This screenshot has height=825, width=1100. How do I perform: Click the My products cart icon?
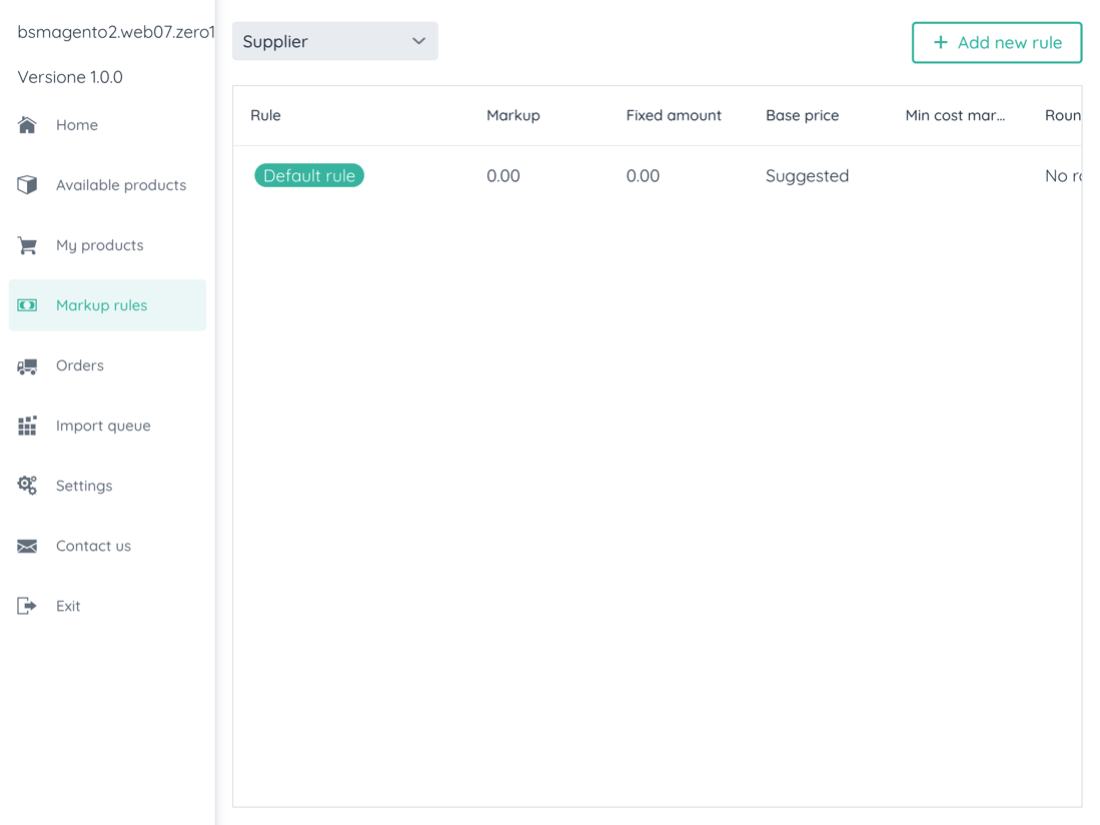[x=27, y=245]
